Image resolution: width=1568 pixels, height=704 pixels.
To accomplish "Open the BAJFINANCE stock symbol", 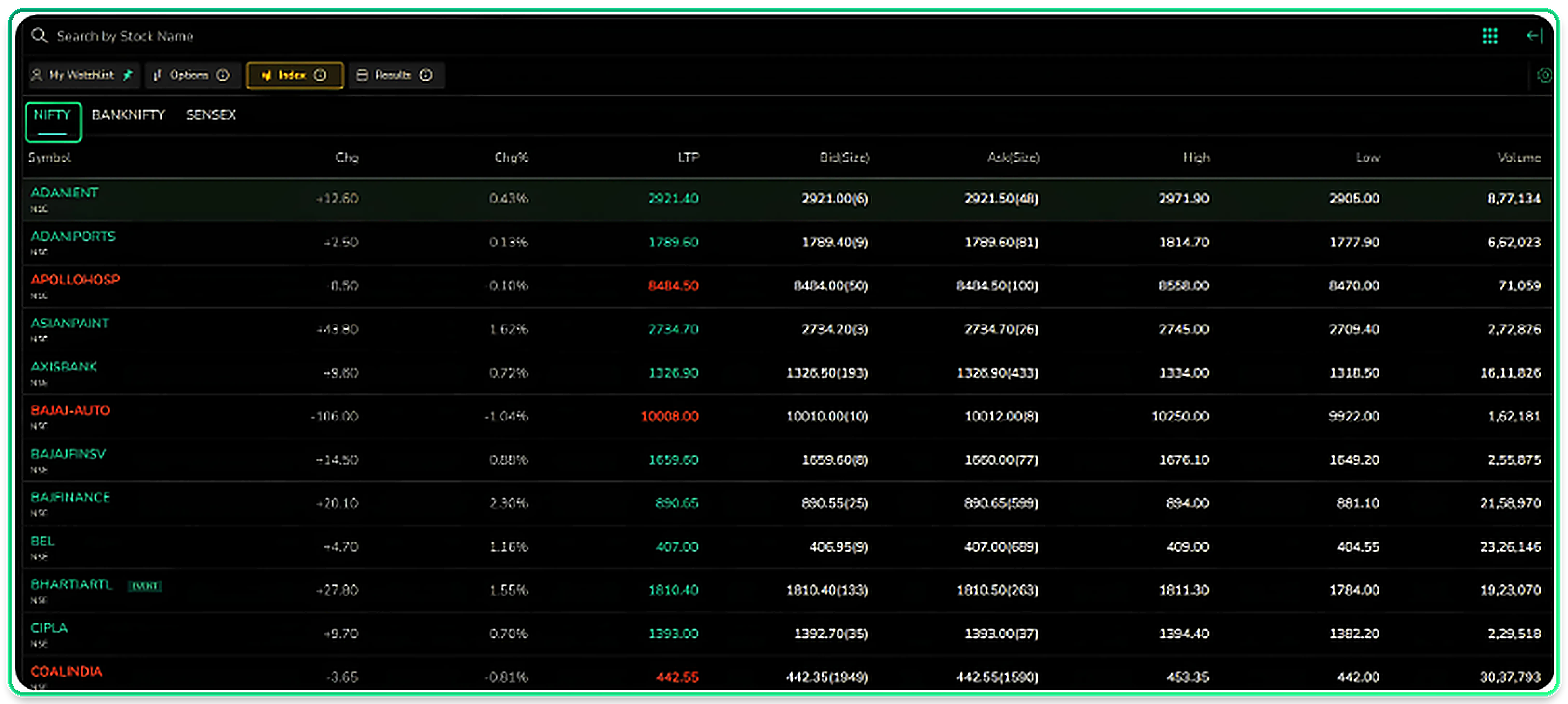I will 70,497.
